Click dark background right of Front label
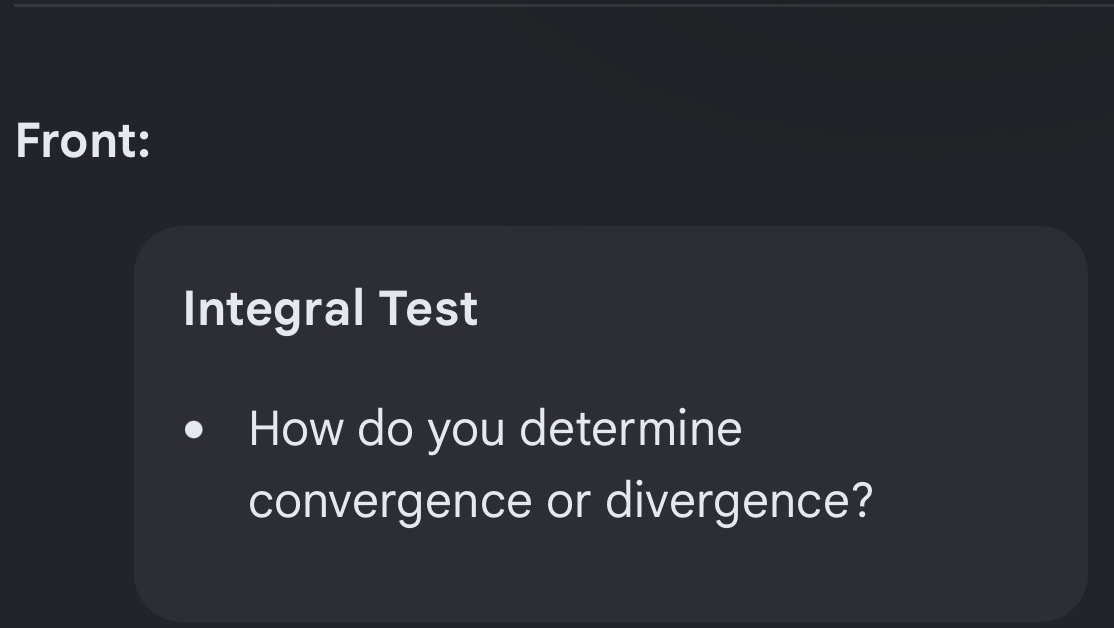1114x628 pixels. coord(625,141)
